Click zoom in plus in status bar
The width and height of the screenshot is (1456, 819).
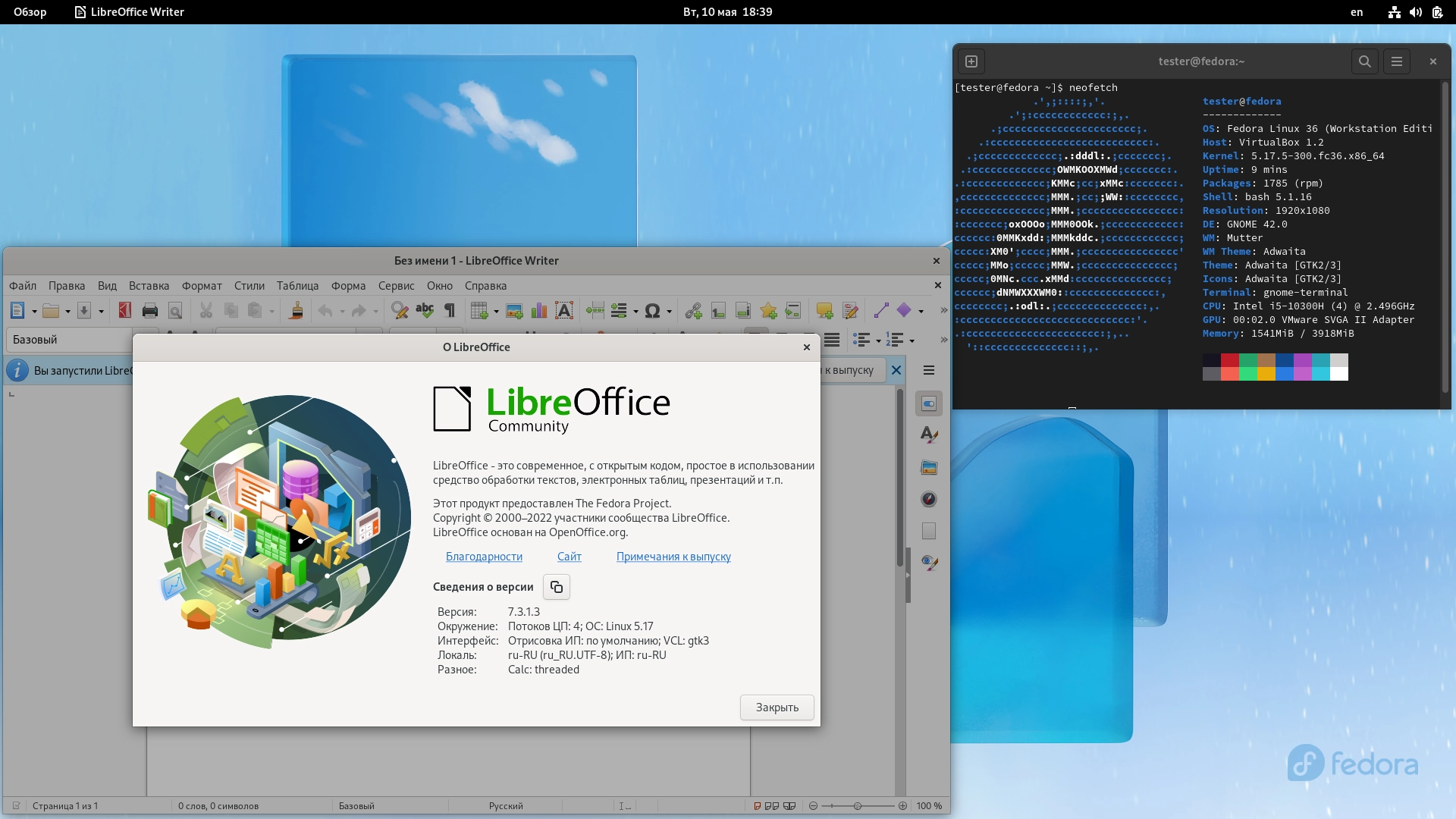902,806
